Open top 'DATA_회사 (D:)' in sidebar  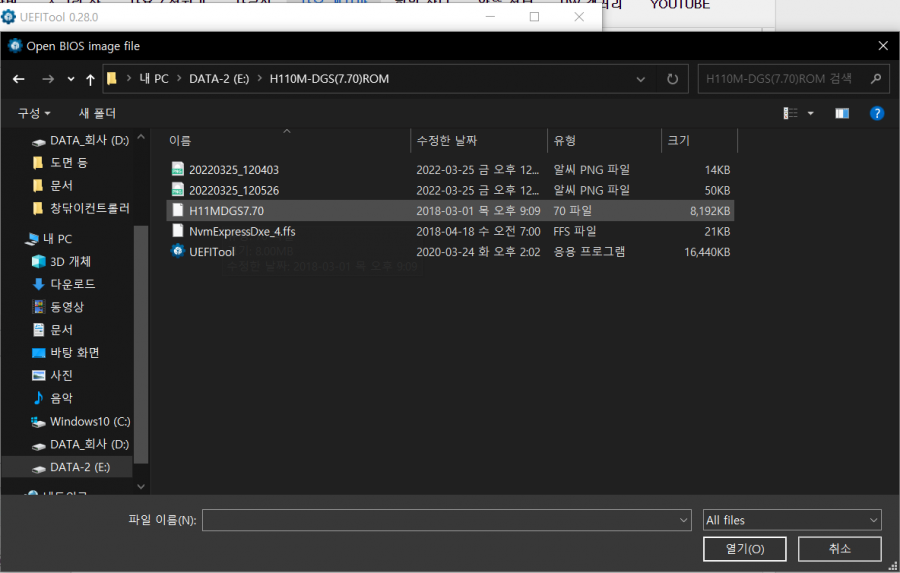[89, 141]
